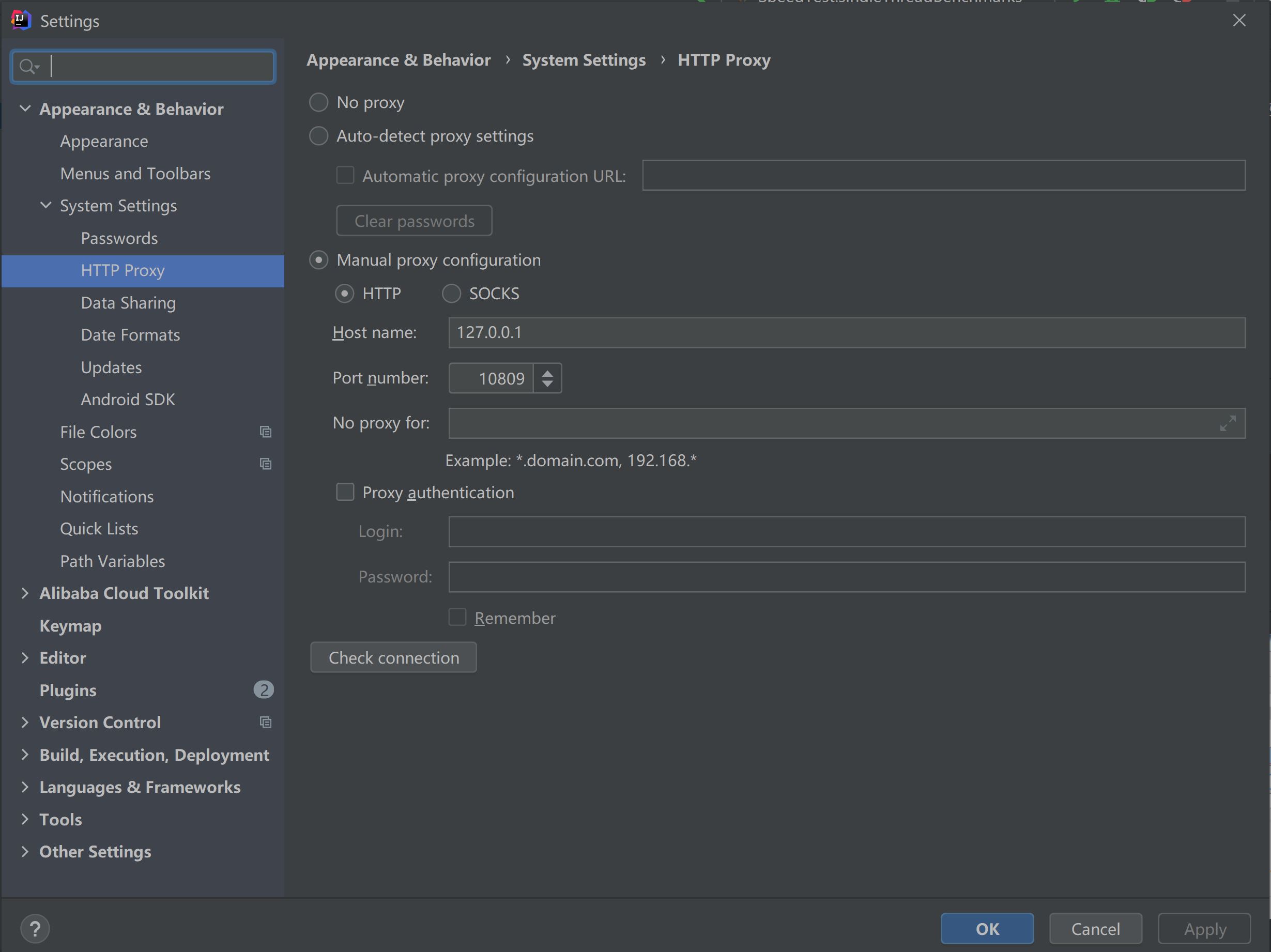Select Manual proxy configuration radio button
This screenshot has height=952, width=1271.
(x=319, y=260)
